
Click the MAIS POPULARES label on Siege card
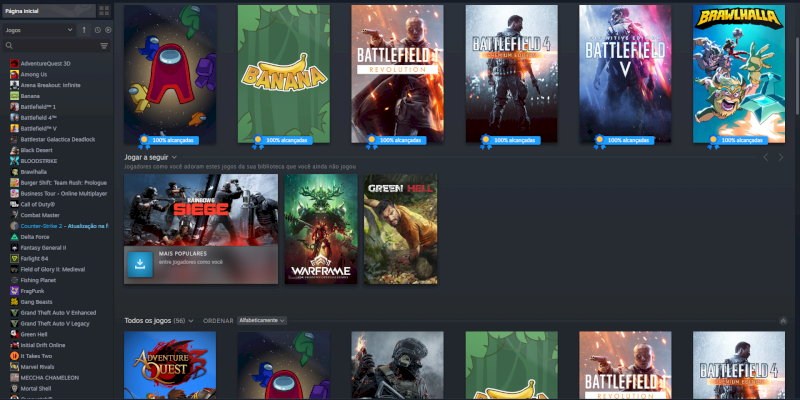click(183, 254)
